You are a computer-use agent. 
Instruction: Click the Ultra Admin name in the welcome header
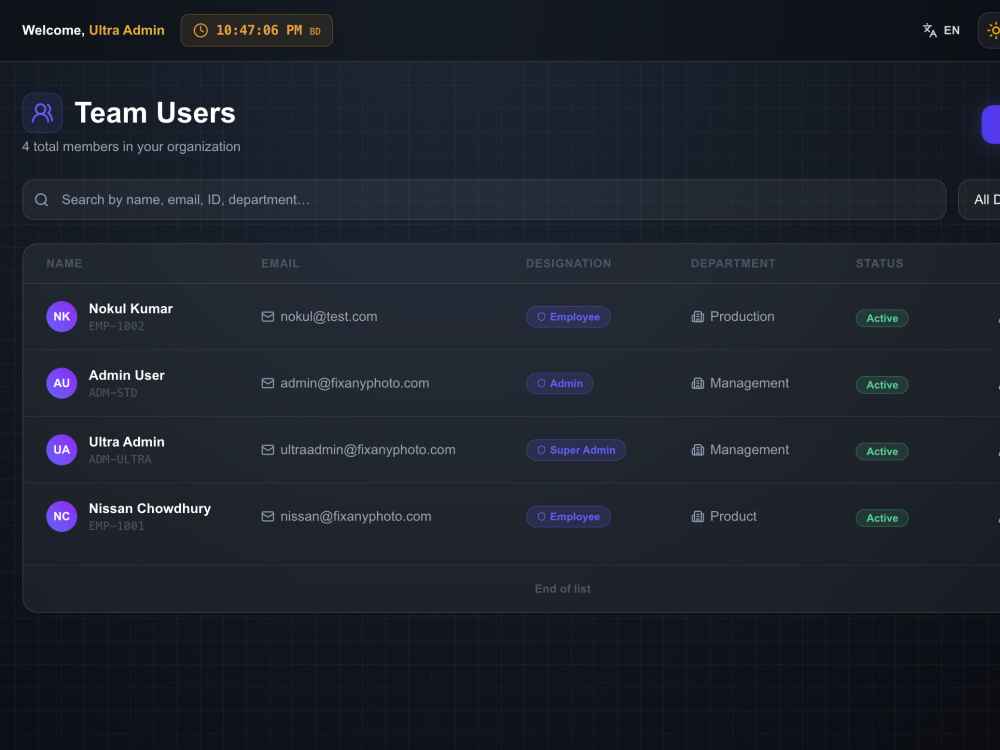click(x=126, y=30)
